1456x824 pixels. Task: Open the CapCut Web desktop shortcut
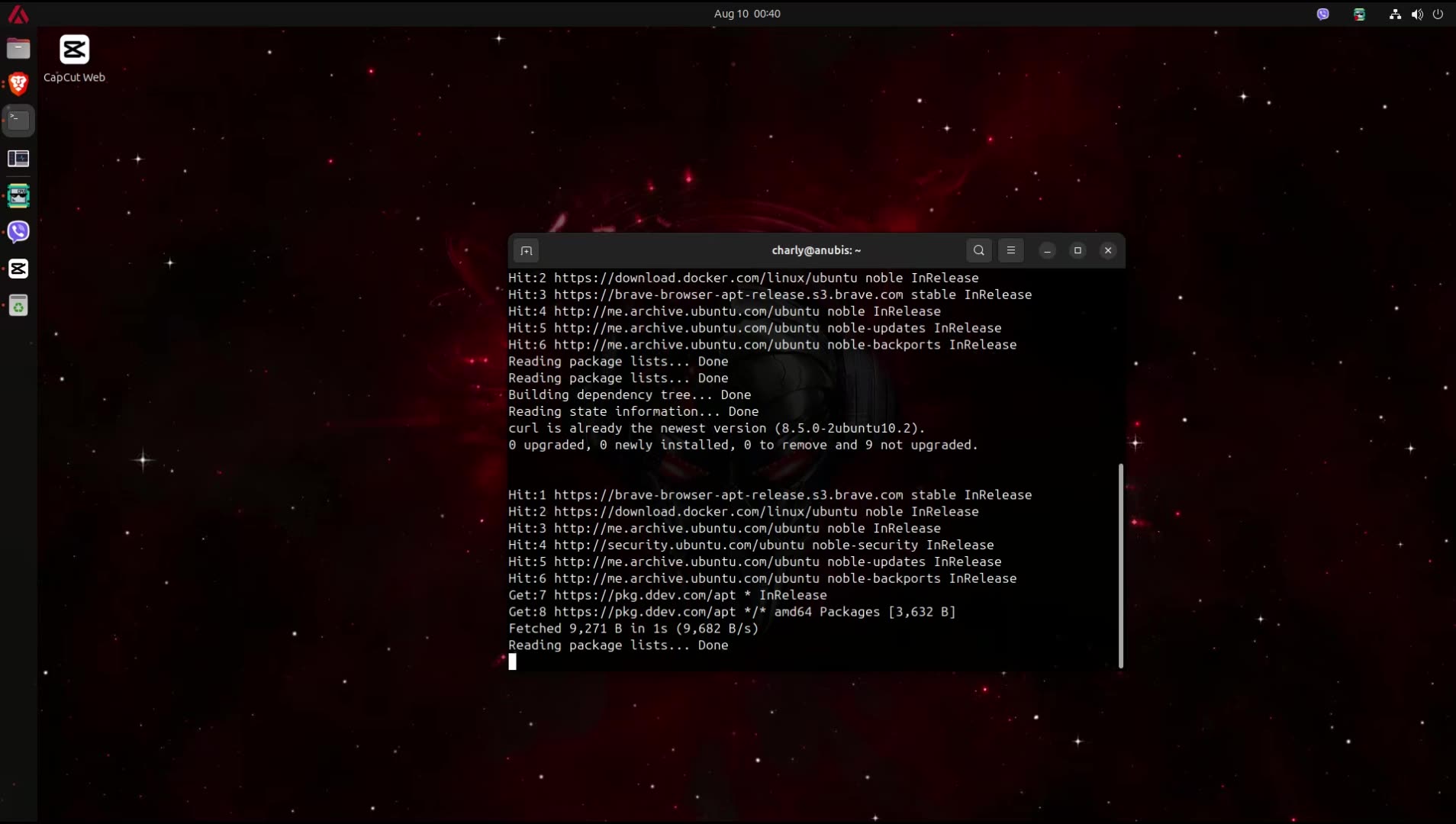click(73, 48)
